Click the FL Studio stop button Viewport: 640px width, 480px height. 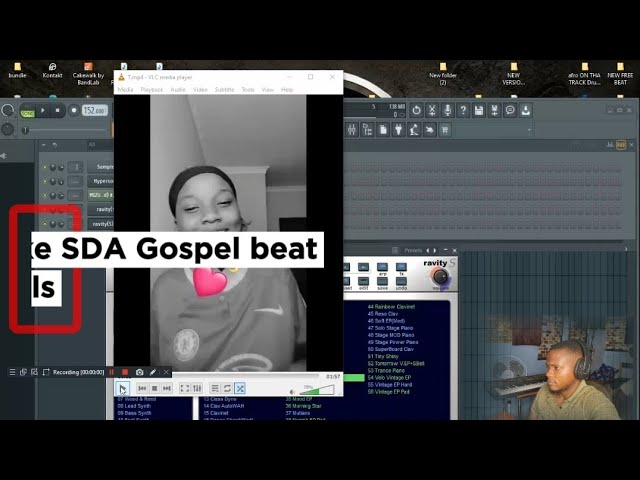[58, 110]
